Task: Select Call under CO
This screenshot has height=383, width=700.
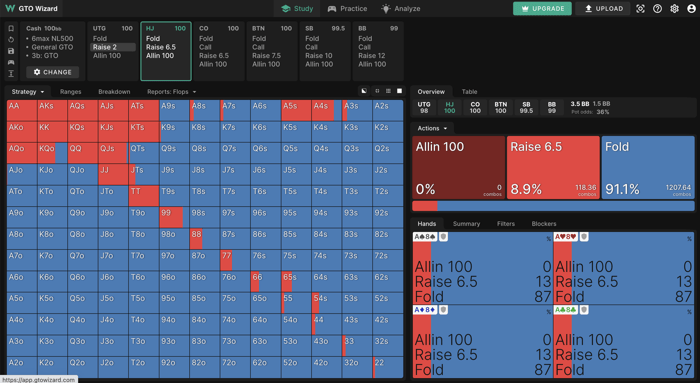Action: coord(205,47)
